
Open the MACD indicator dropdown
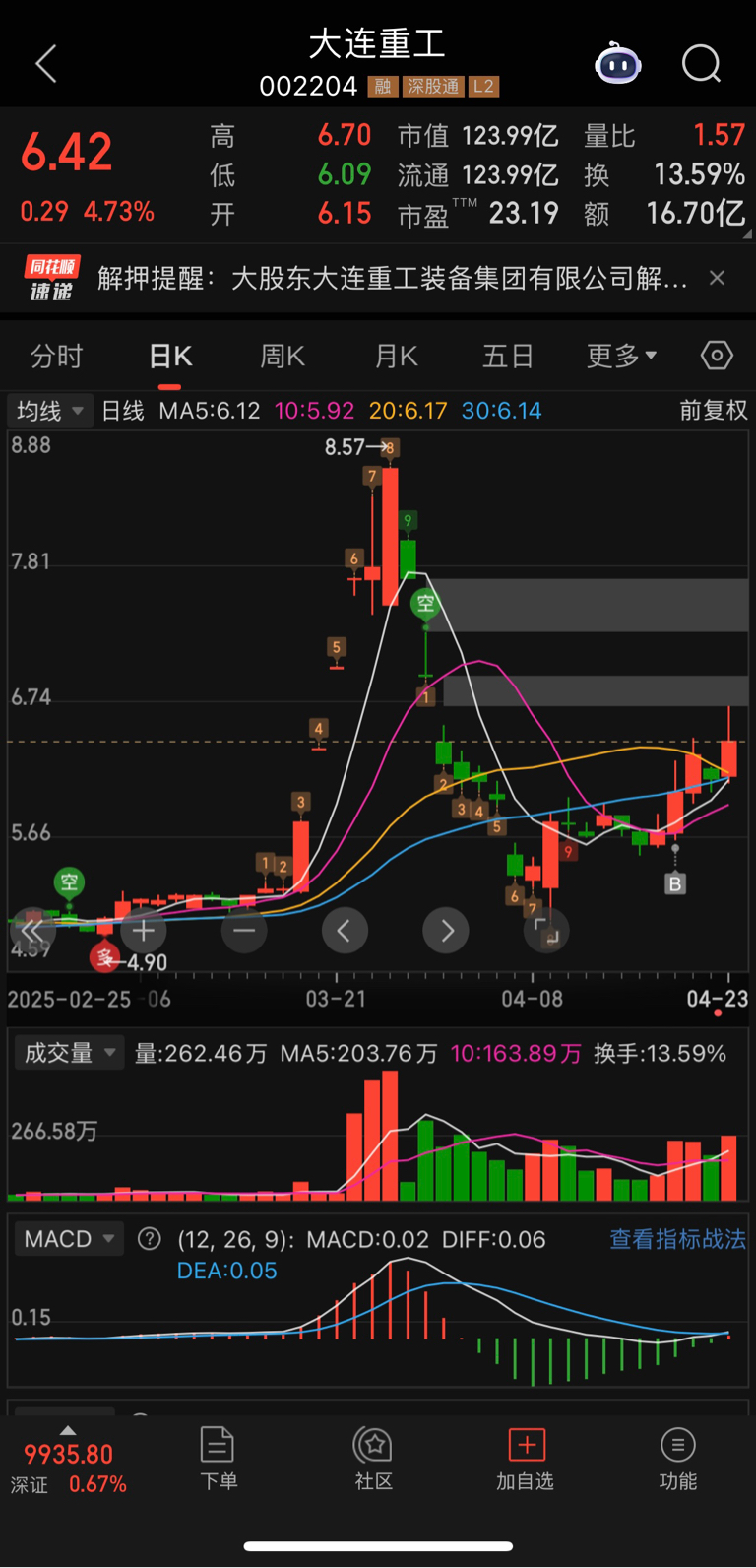pos(69,1239)
